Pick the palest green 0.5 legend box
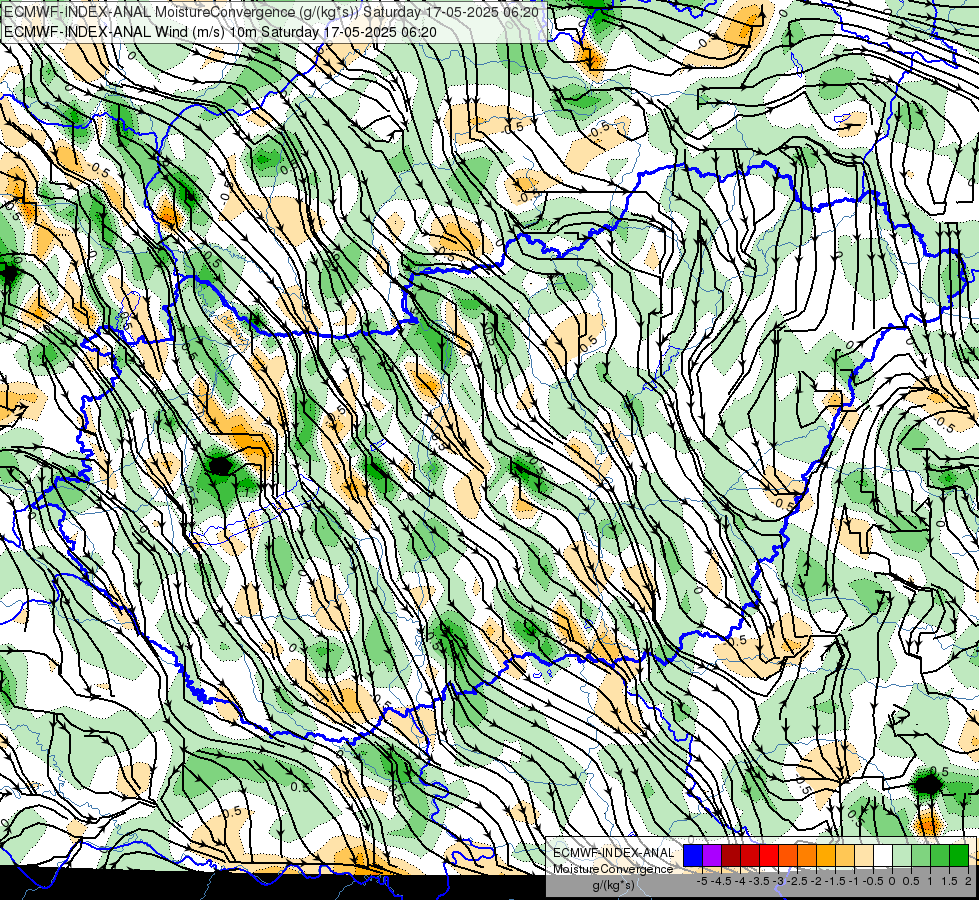 click(902, 856)
